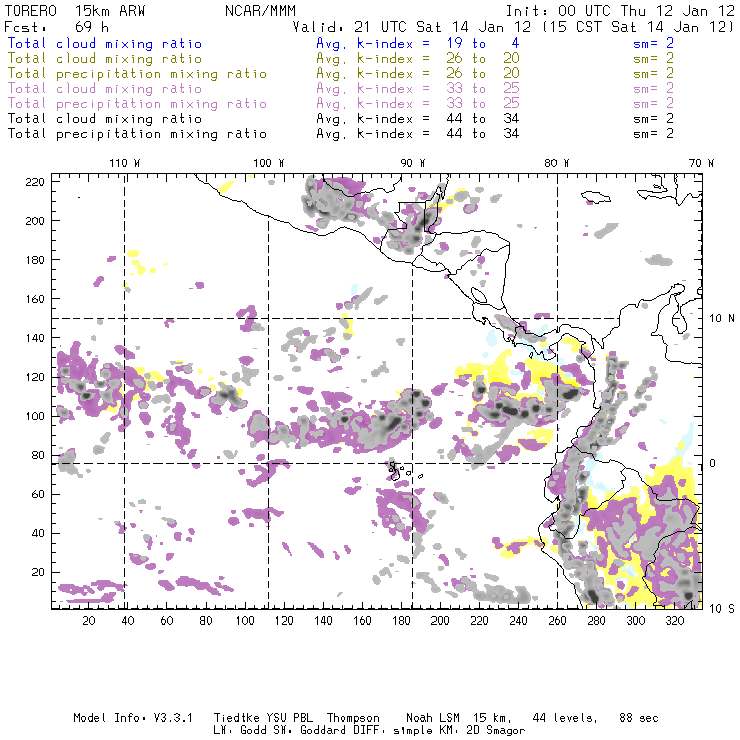Click the 'Model Info: V3.3.1' footer text
The image size is (740, 740).
click(x=133, y=718)
